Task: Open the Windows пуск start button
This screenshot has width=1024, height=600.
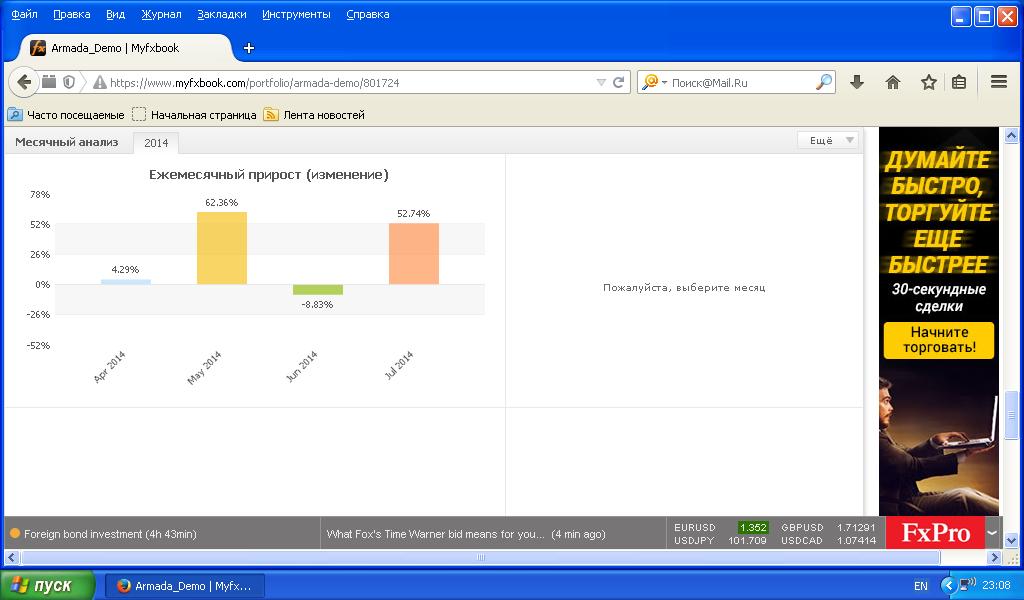Action: click(x=47, y=586)
